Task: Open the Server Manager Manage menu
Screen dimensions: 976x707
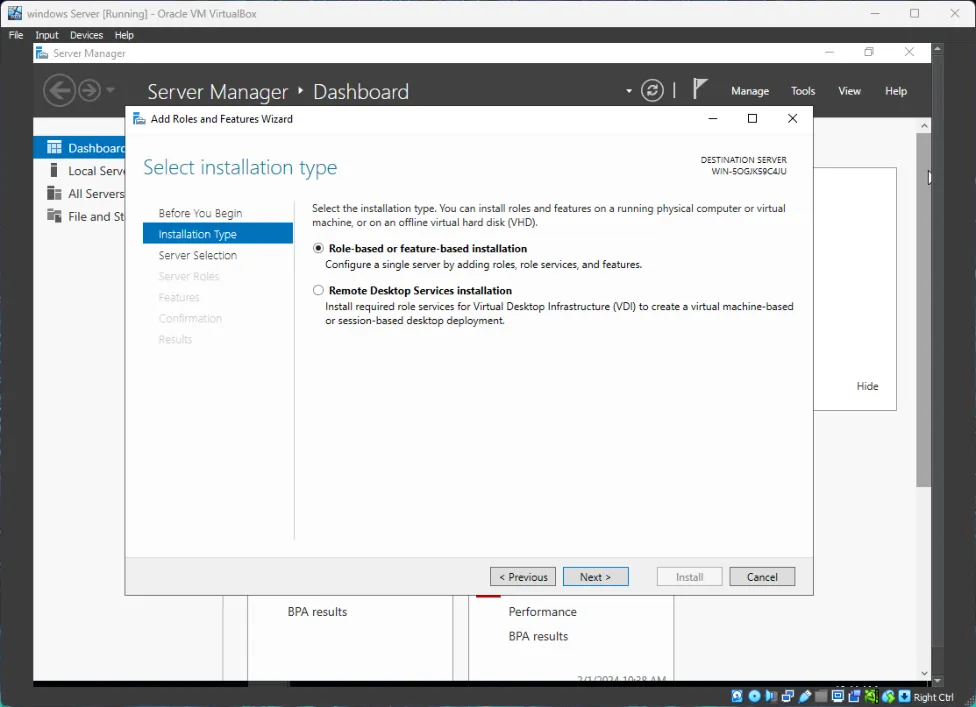Action: tap(749, 91)
